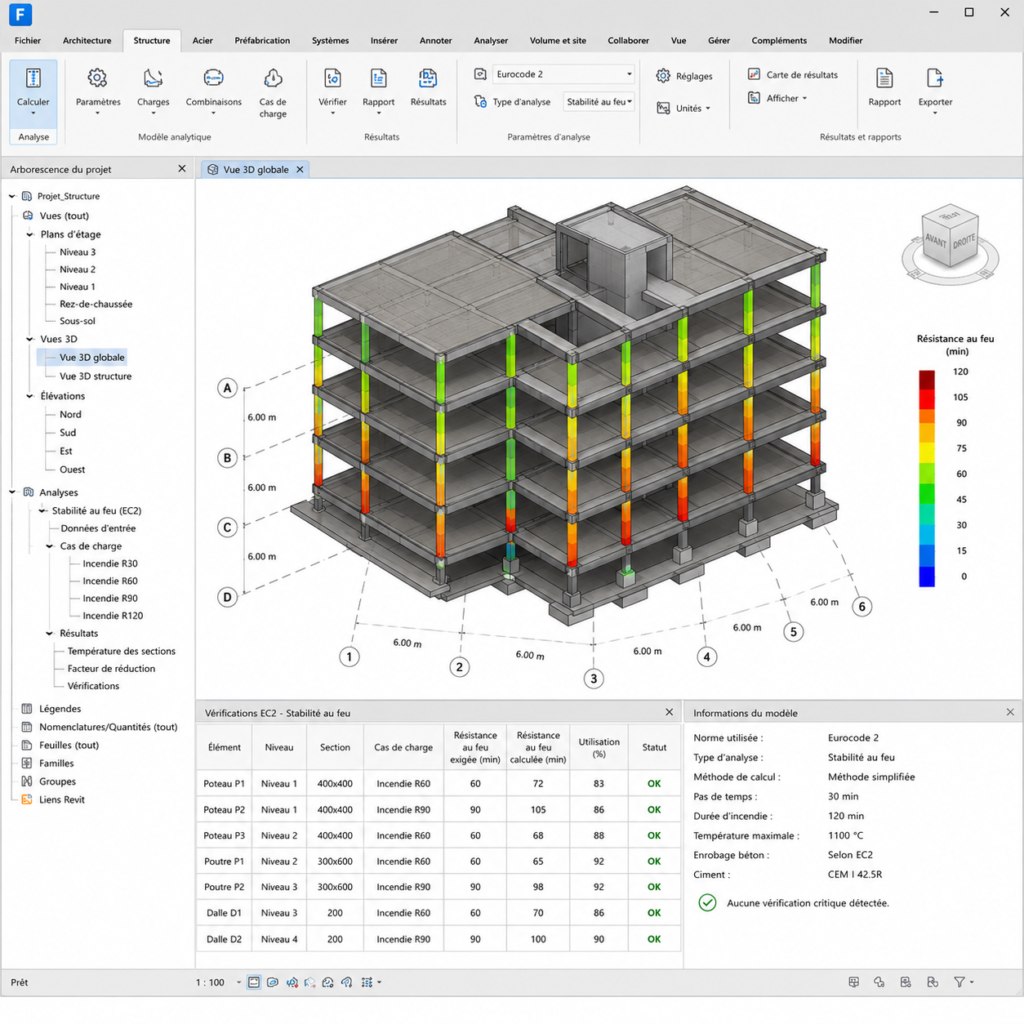Collapse the Analyses tree node
Screen dimensions: 1024x1024
click(12, 492)
